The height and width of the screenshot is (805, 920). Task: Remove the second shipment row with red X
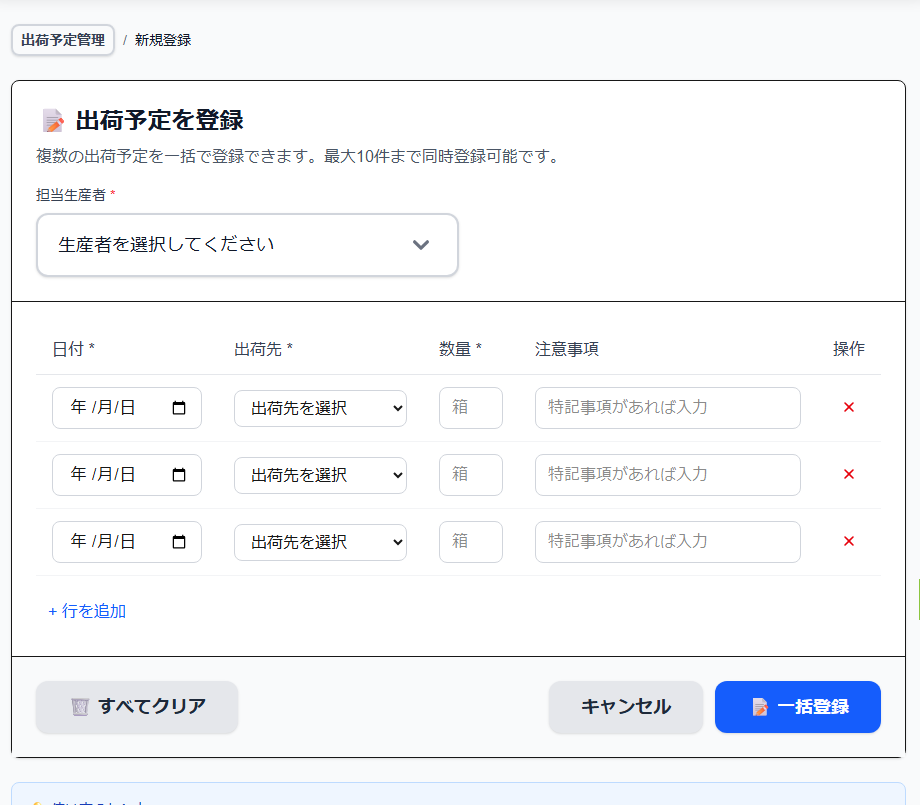849,474
